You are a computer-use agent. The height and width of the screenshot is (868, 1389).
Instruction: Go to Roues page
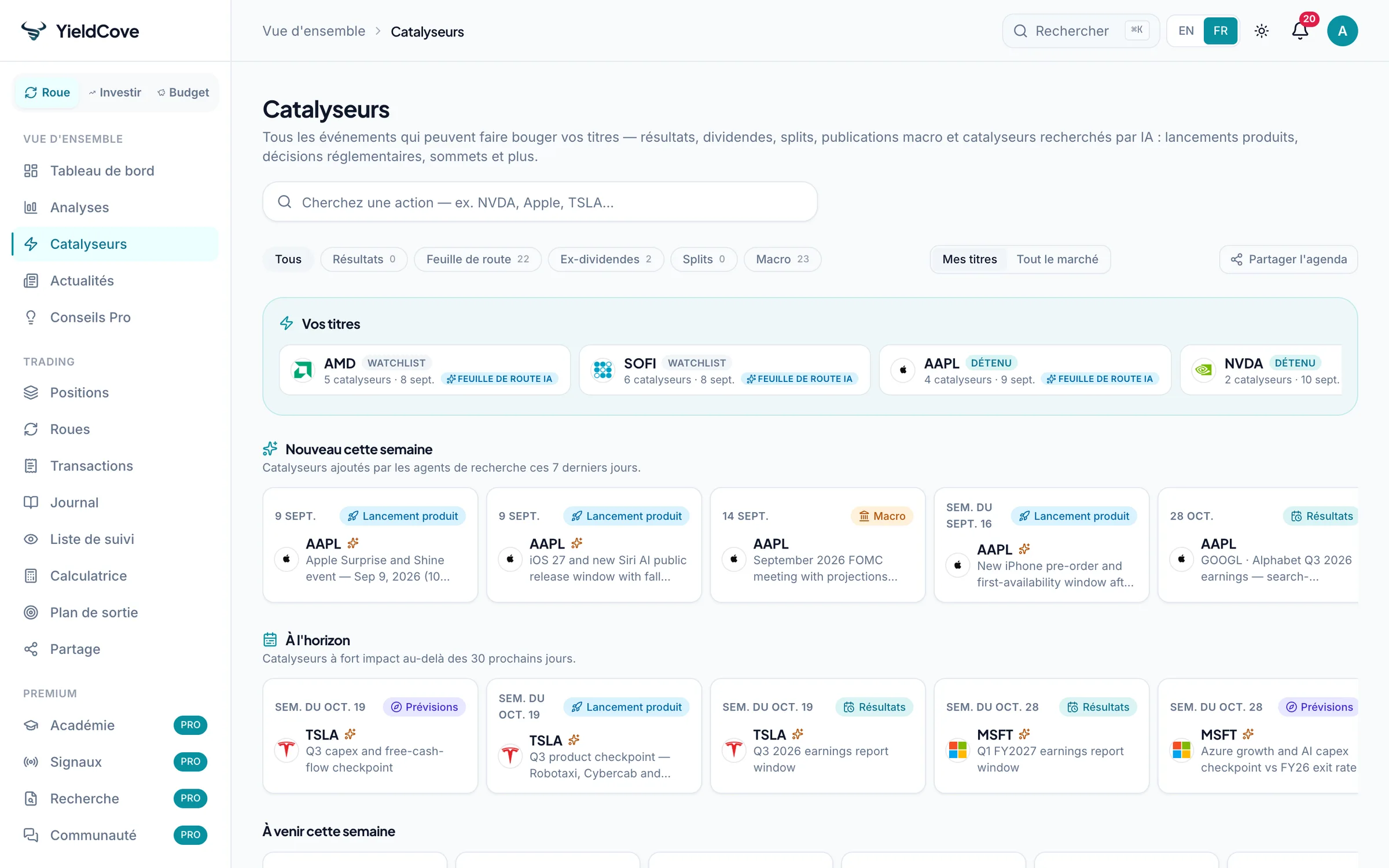pyautogui.click(x=115, y=429)
